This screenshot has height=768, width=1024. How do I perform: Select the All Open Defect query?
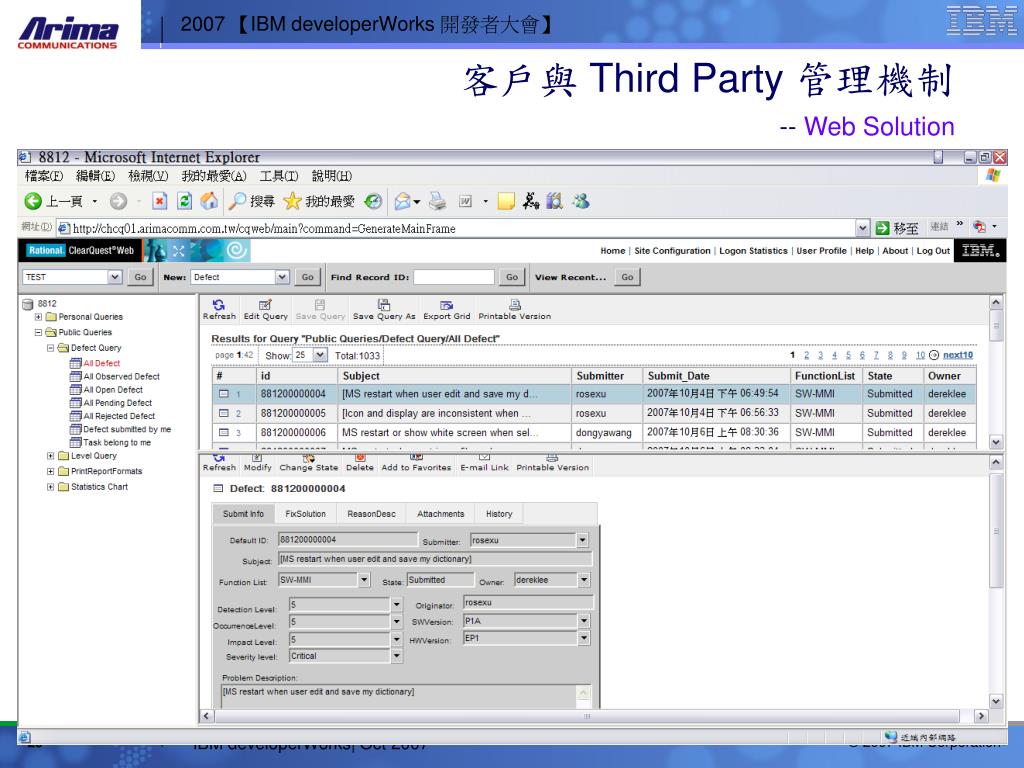pos(112,390)
